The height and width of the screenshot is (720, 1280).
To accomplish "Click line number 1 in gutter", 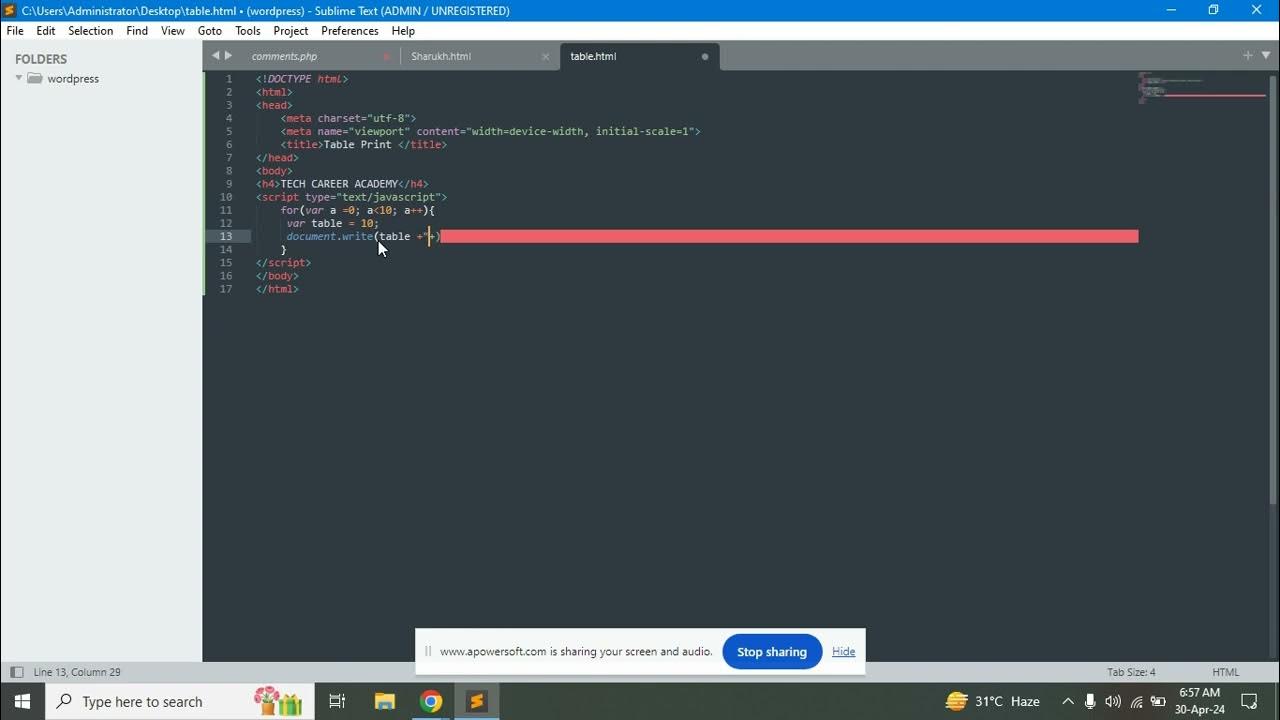I will coord(229,79).
